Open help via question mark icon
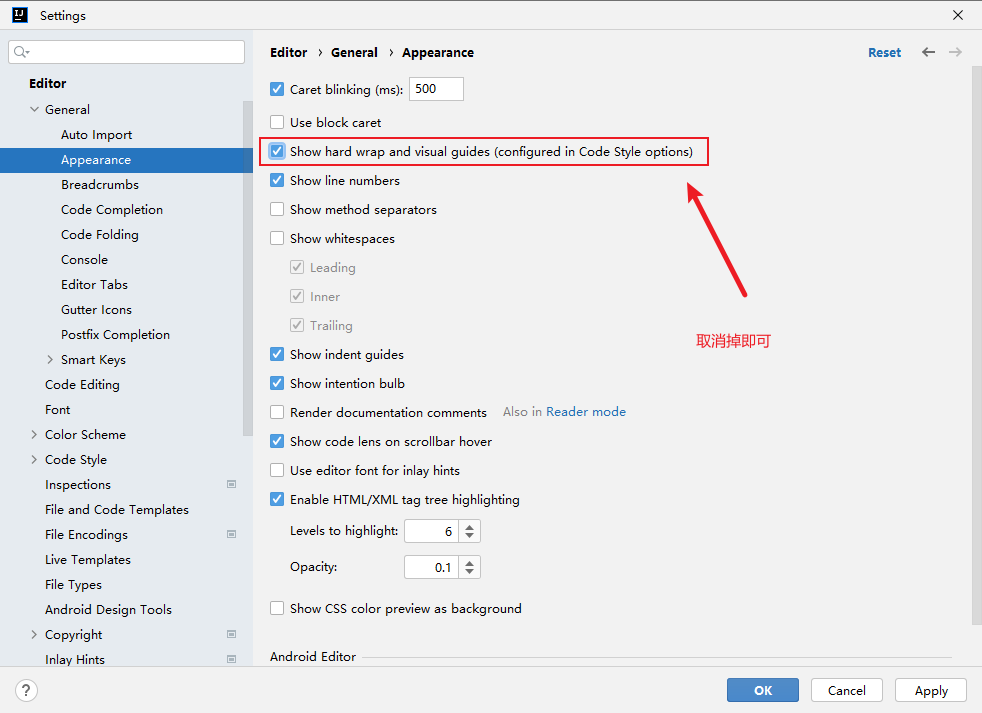The height and width of the screenshot is (713, 982). click(27, 690)
